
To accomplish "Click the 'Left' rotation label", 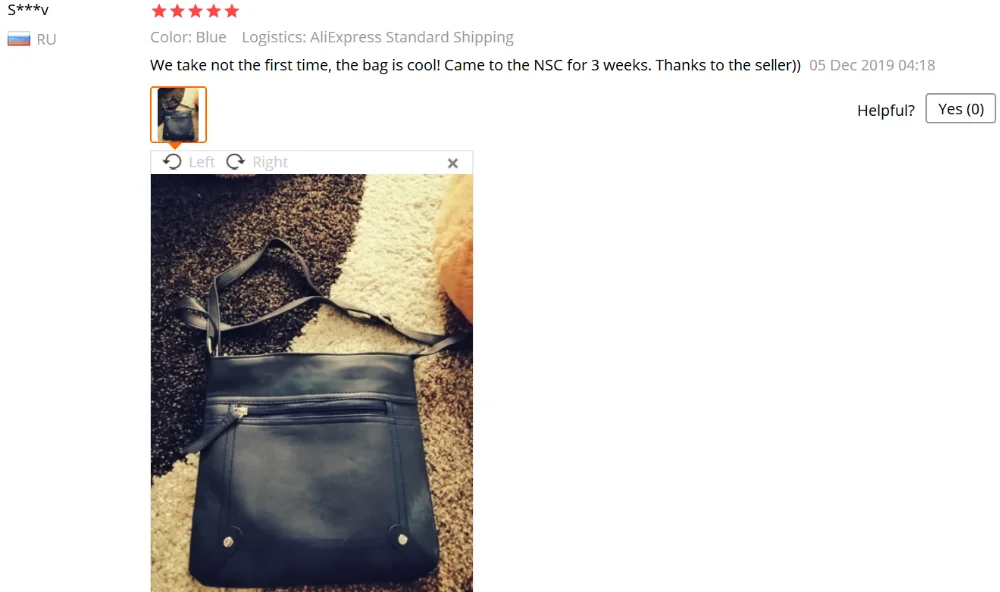I will click(202, 162).
